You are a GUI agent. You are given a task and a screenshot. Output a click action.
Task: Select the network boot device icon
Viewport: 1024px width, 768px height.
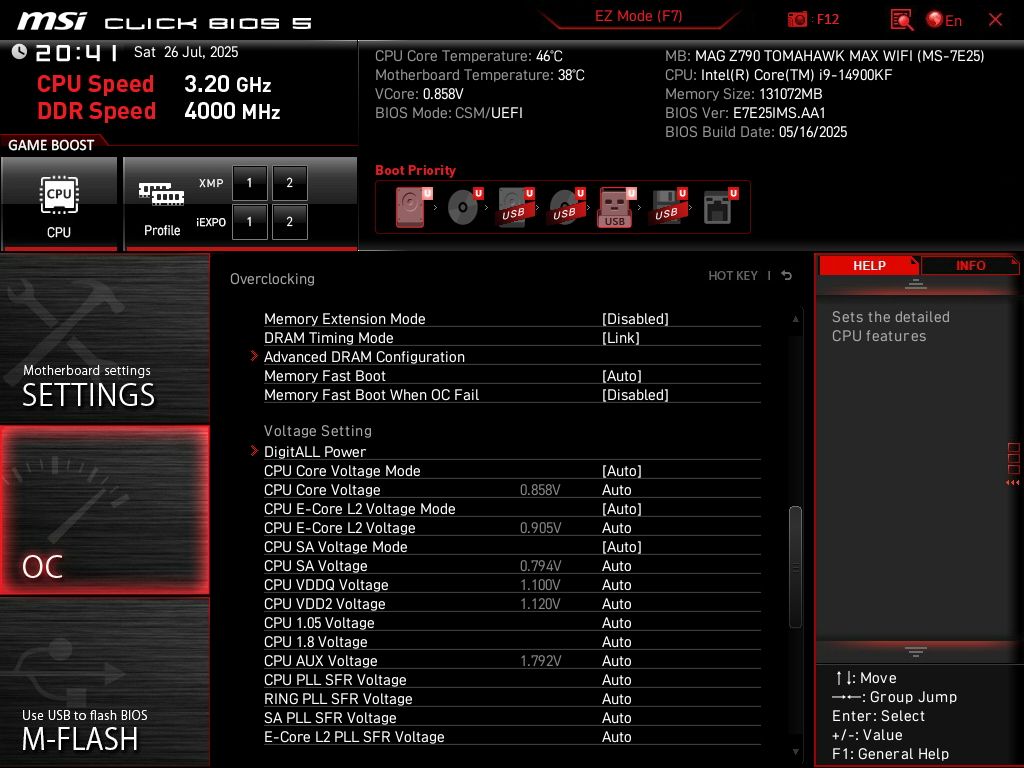click(719, 207)
